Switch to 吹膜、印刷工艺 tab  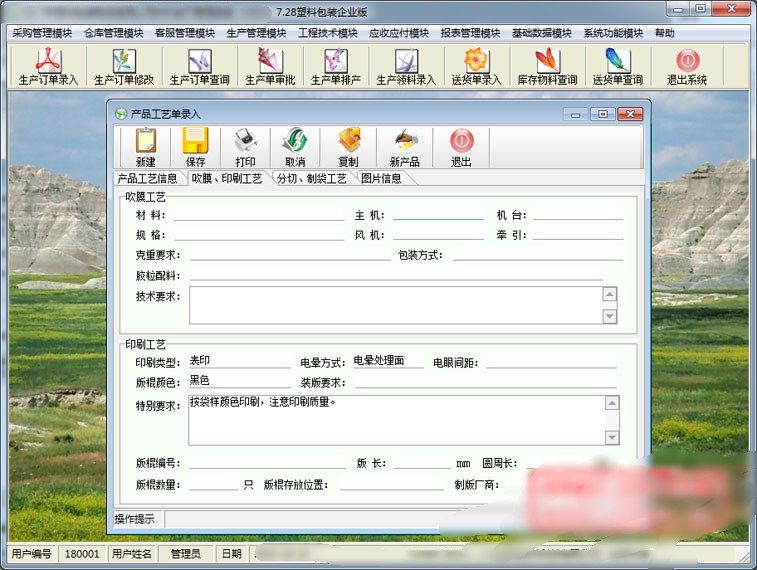(x=227, y=178)
